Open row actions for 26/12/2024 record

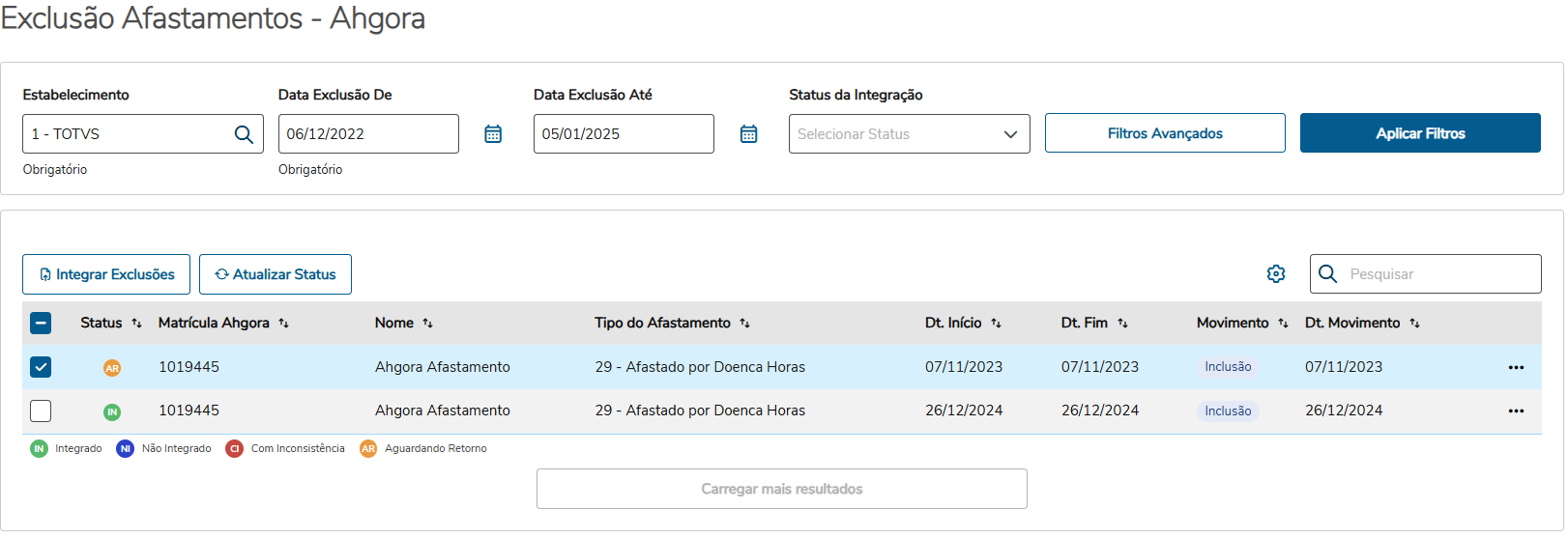1516,411
